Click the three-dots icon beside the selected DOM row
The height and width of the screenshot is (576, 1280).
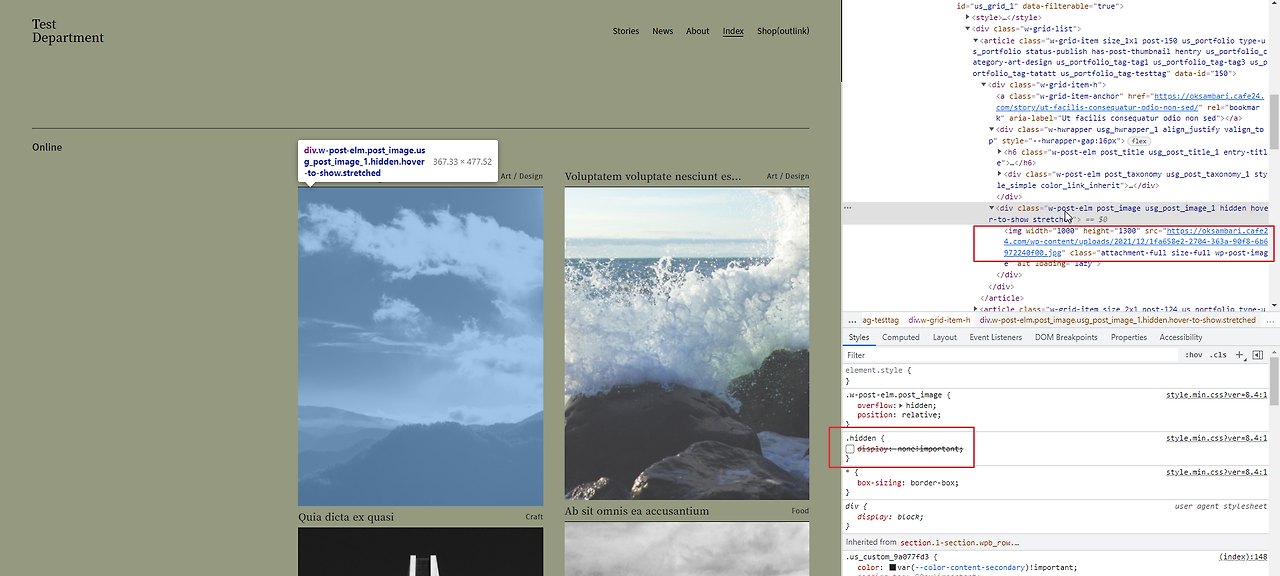point(848,207)
